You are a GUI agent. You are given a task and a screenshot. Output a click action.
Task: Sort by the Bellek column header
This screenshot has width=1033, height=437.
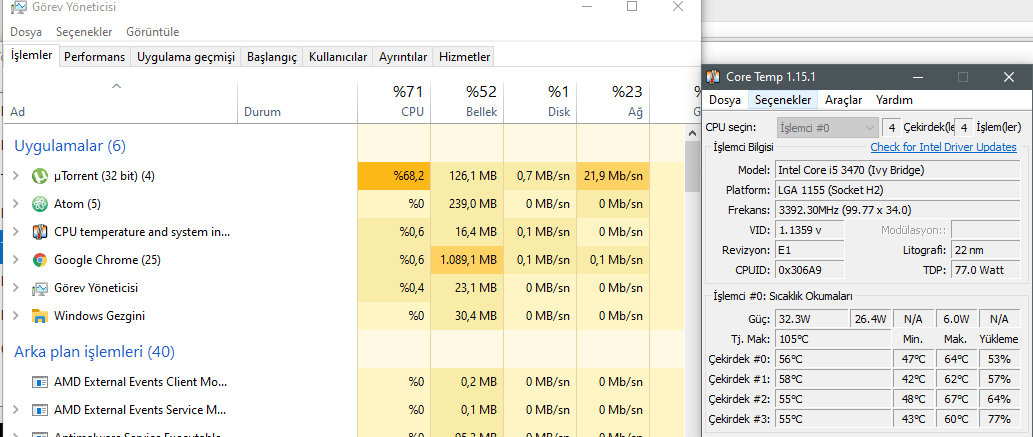[x=467, y=102]
